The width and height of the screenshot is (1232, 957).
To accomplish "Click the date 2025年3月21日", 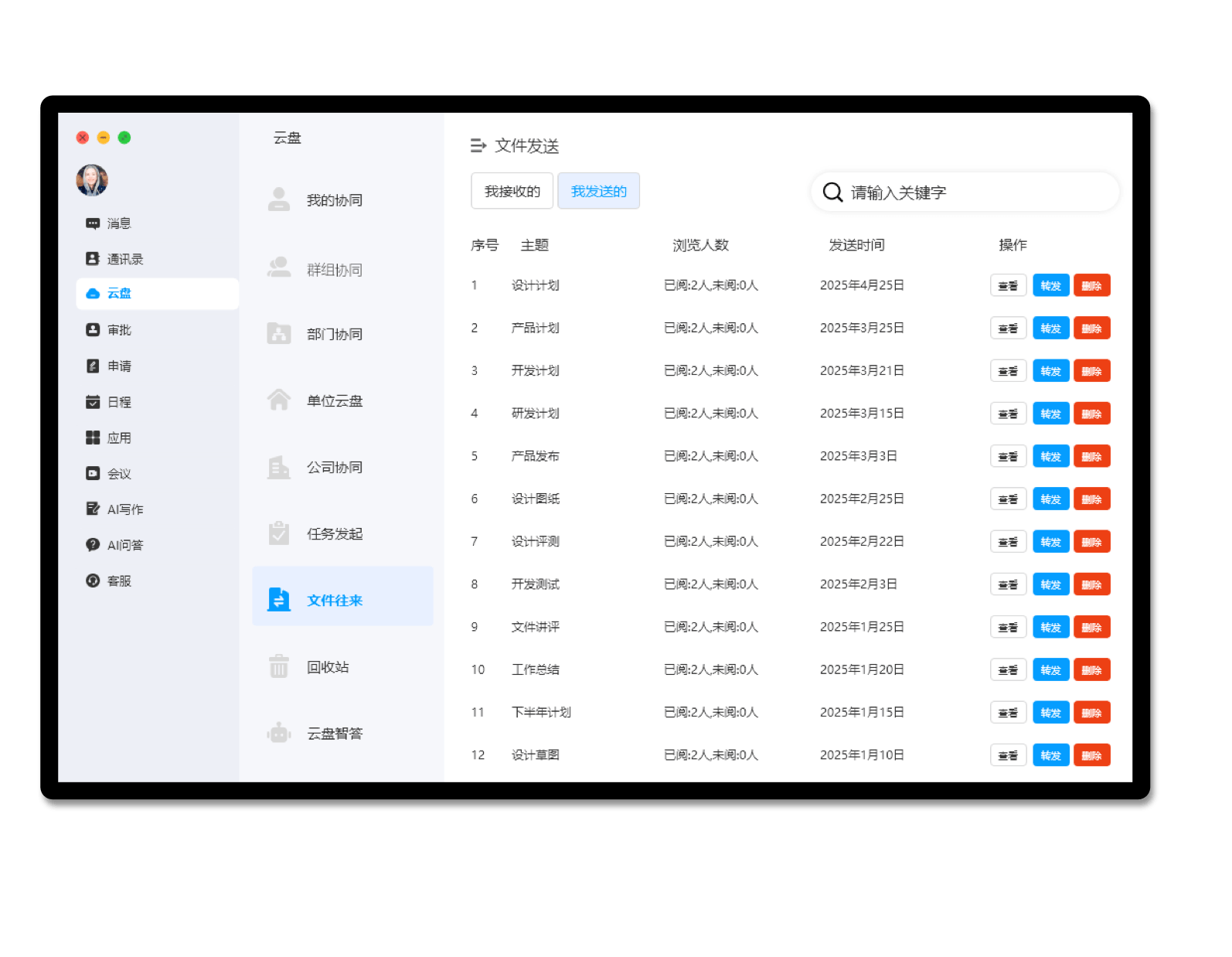I will point(863,370).
